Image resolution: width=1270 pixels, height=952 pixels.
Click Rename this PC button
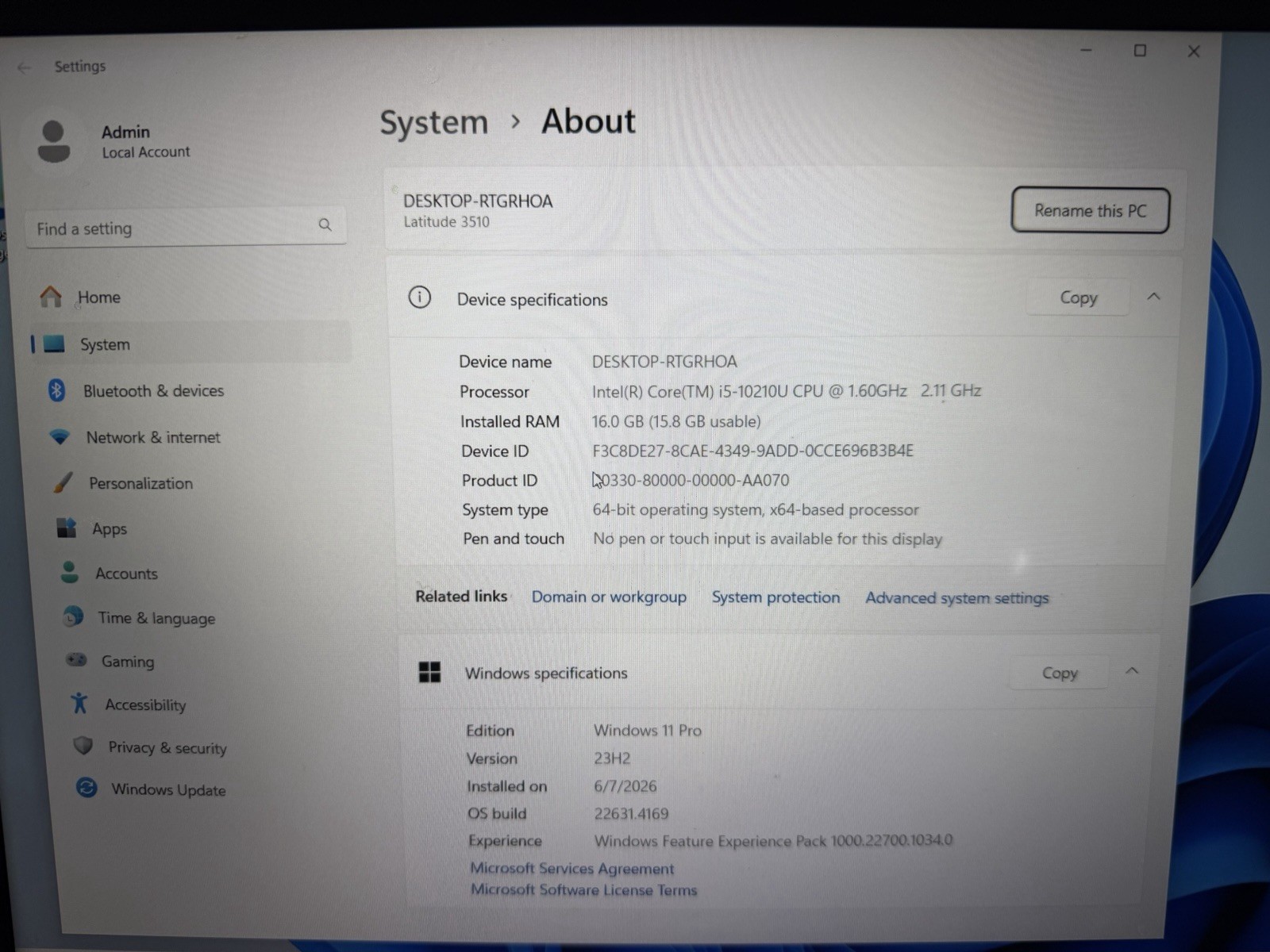(x=1090, y=210)
